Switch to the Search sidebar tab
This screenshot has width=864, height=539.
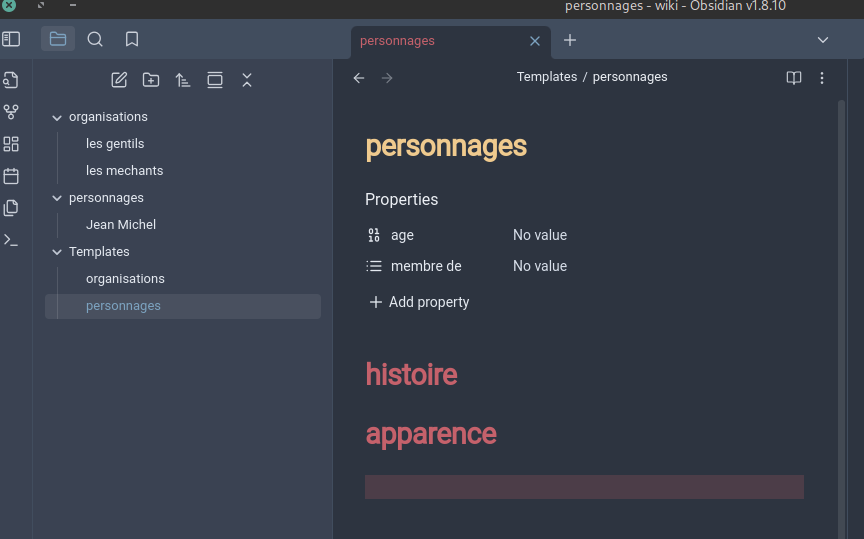coord(95,40)
